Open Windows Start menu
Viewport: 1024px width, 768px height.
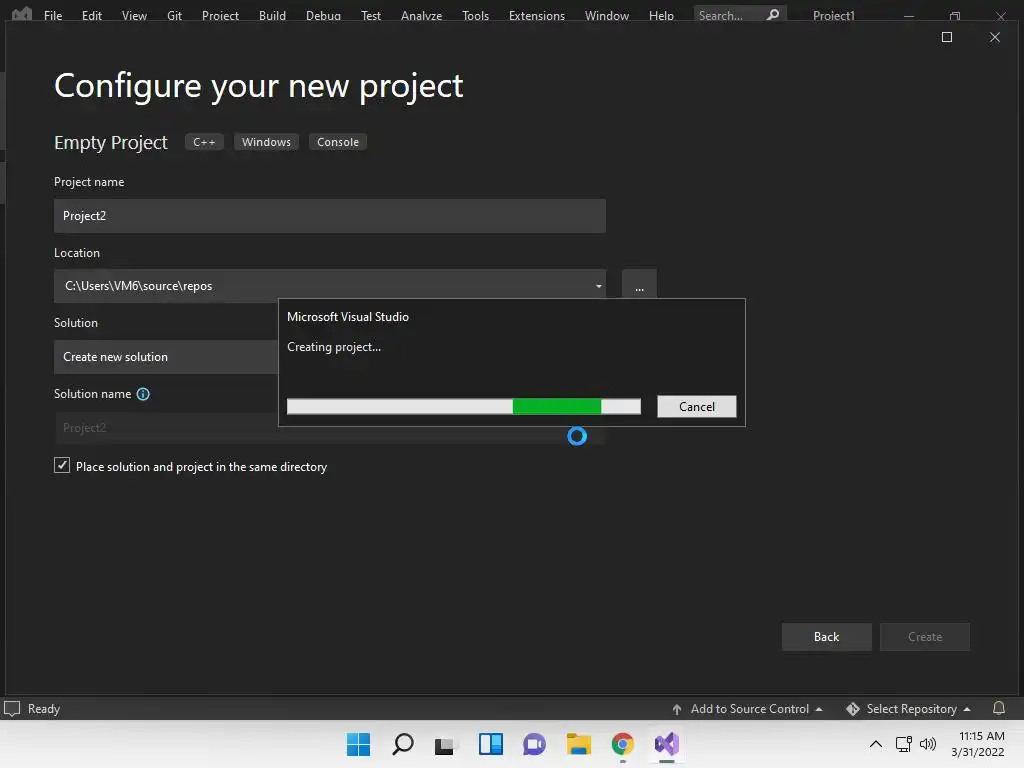(358, 744)
